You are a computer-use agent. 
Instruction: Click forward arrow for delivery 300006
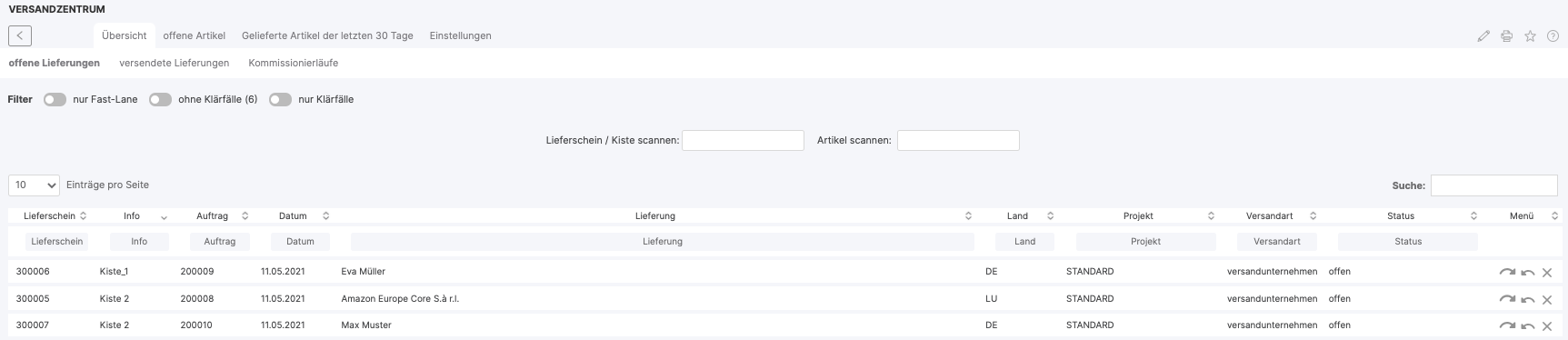coord(1507,272)
